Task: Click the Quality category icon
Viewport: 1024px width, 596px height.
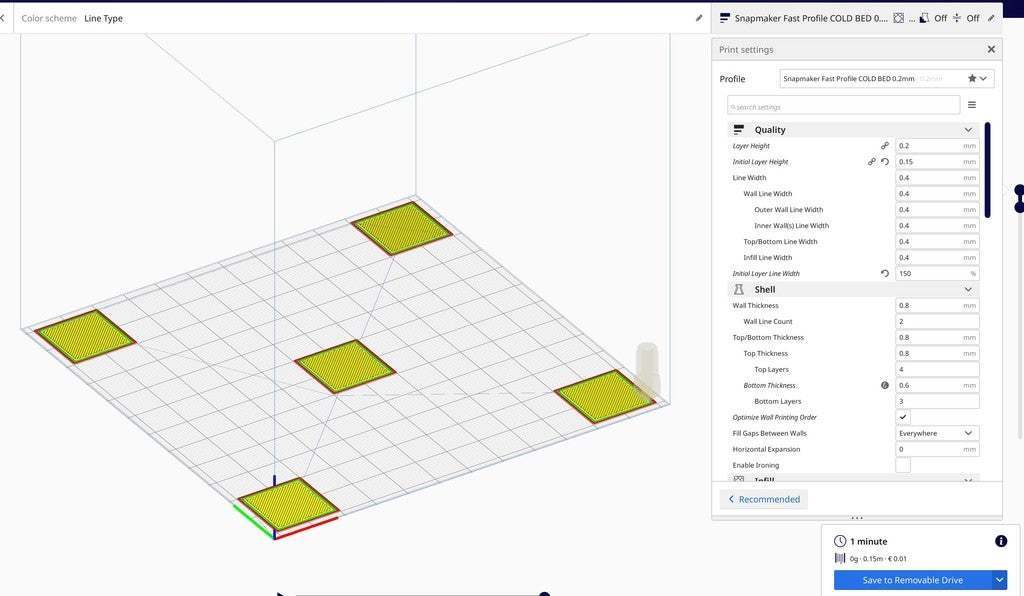Action: 739,129
